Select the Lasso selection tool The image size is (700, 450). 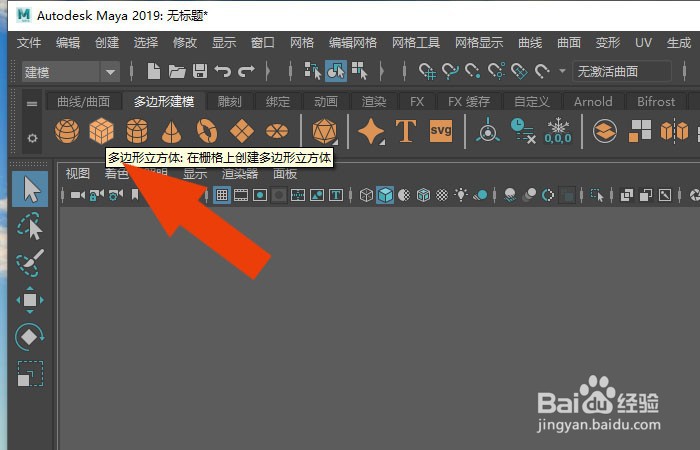click(x=30, y=226)
